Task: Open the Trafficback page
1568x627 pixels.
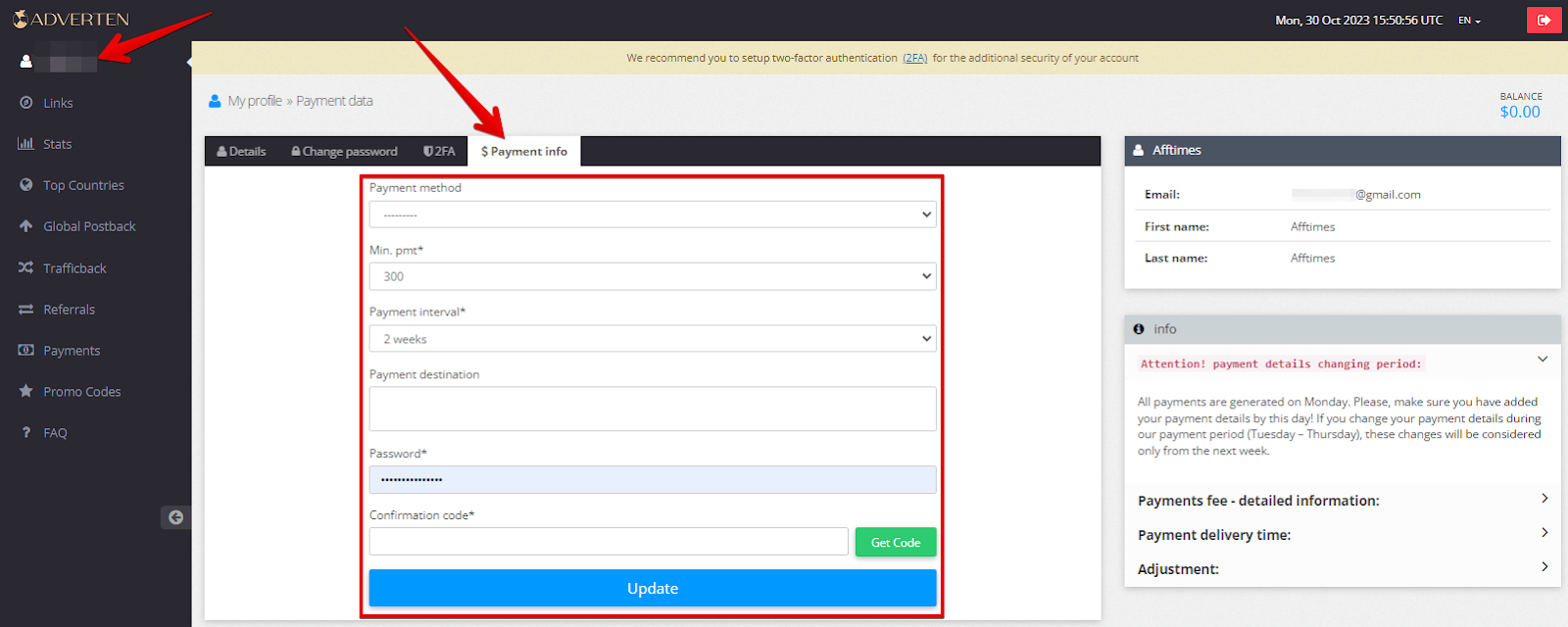Action: (x=74, y=268)
